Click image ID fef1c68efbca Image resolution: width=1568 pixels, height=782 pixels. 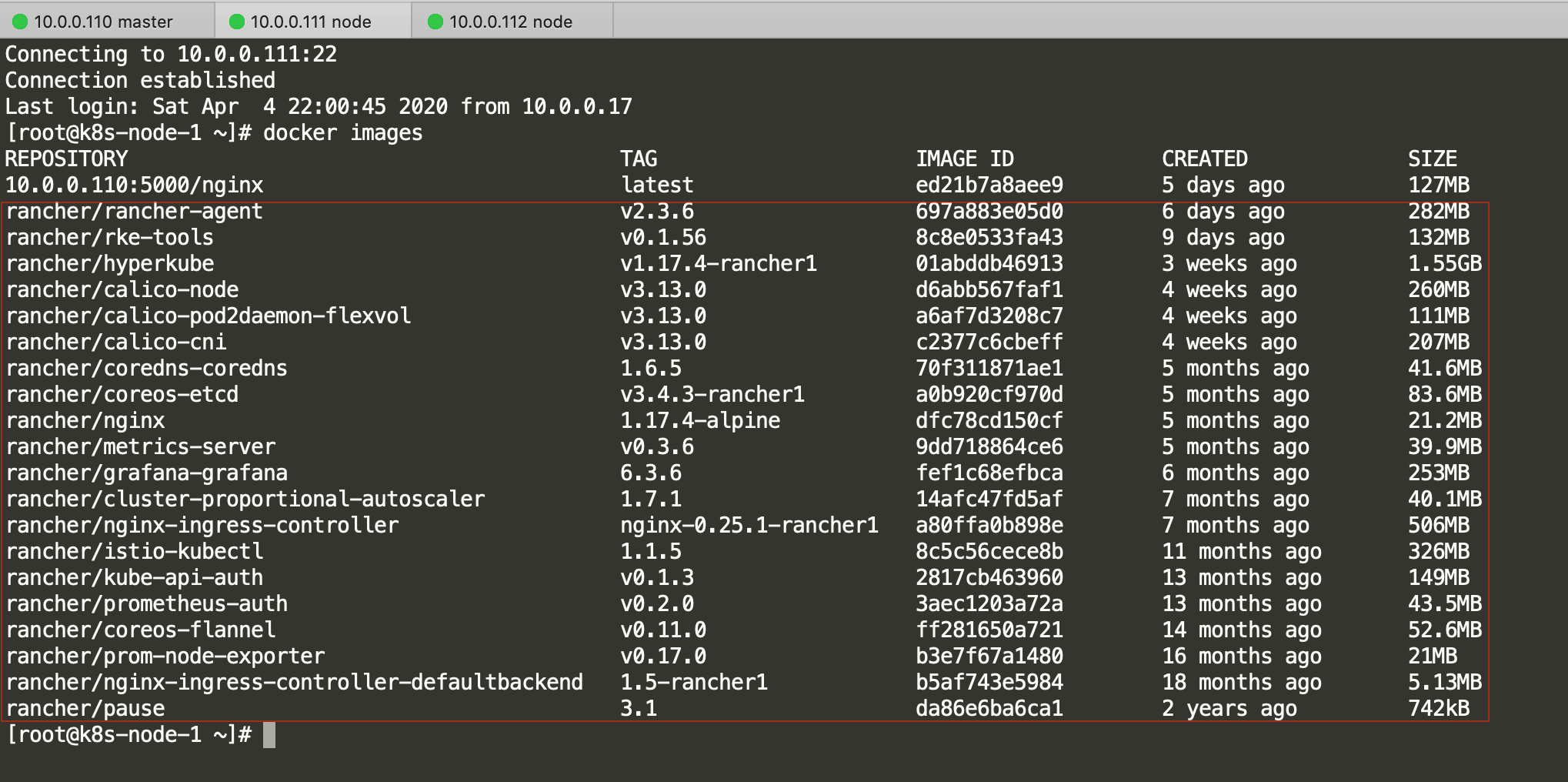click(x=989, y=473)
